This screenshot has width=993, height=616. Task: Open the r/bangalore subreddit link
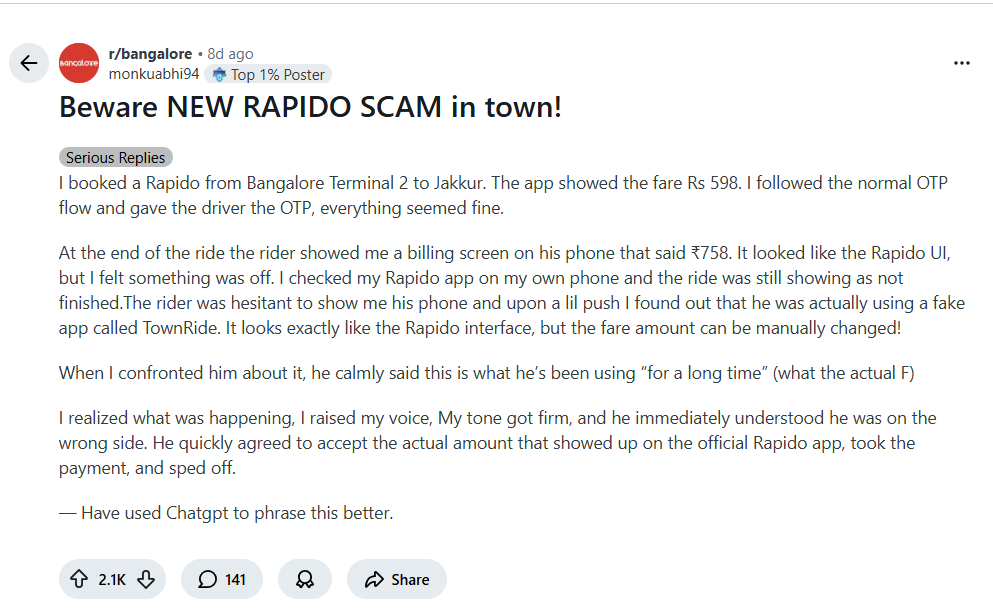point(150,54)
